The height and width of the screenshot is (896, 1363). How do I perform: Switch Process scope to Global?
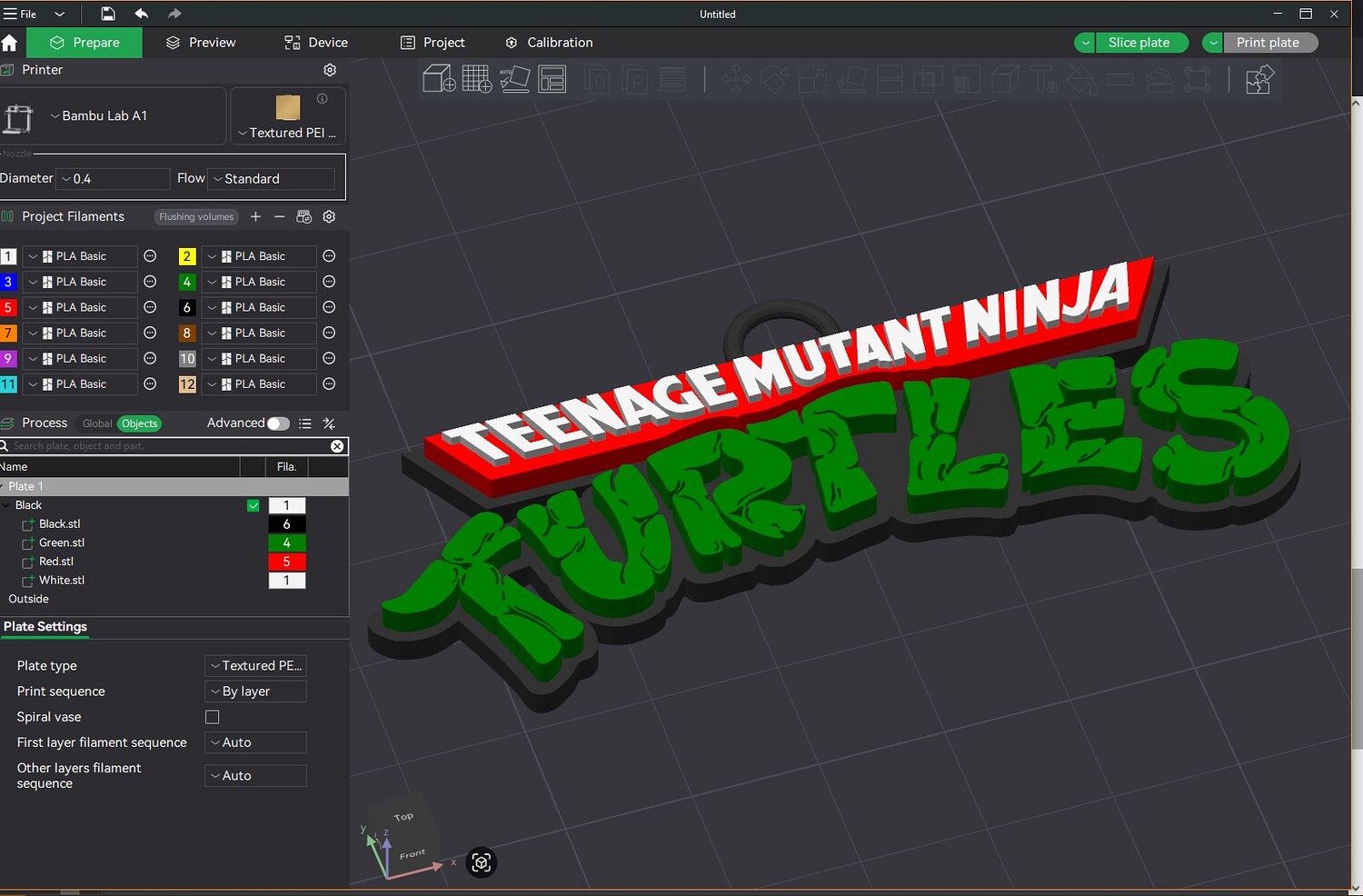97,423
